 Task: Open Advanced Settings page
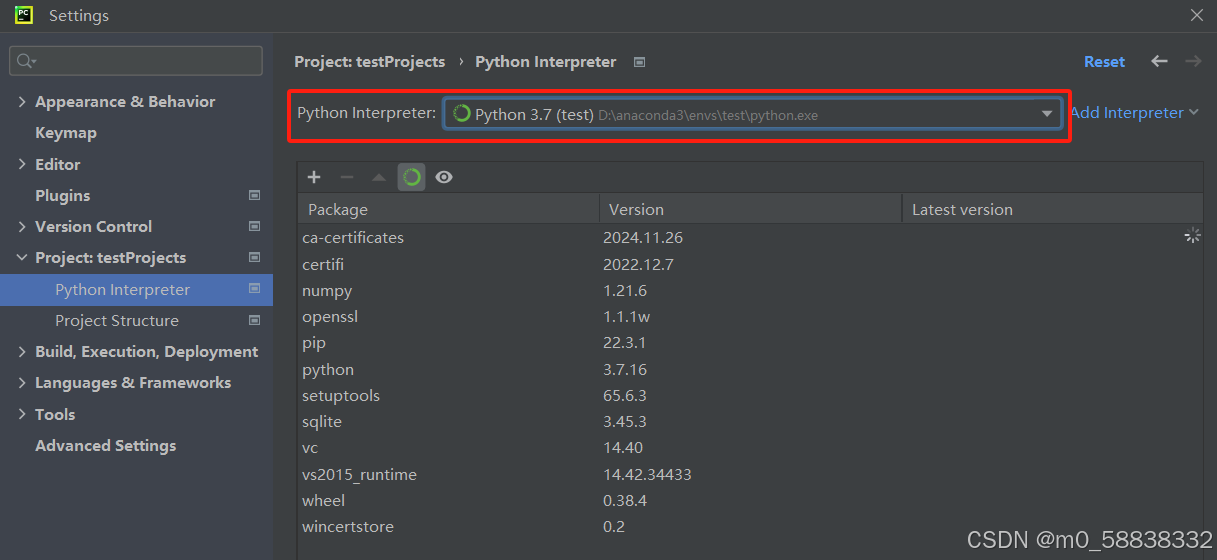(105, 445)
